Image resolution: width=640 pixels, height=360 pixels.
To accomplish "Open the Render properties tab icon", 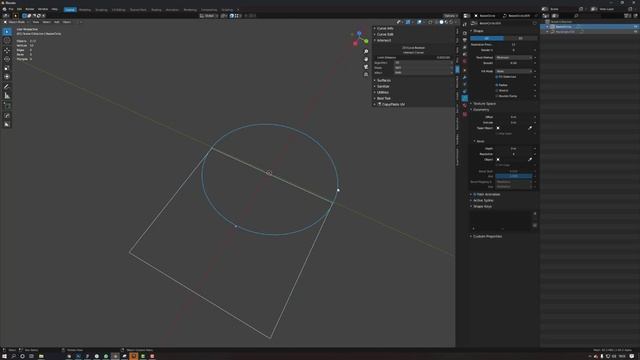I will tap(464, 33).
